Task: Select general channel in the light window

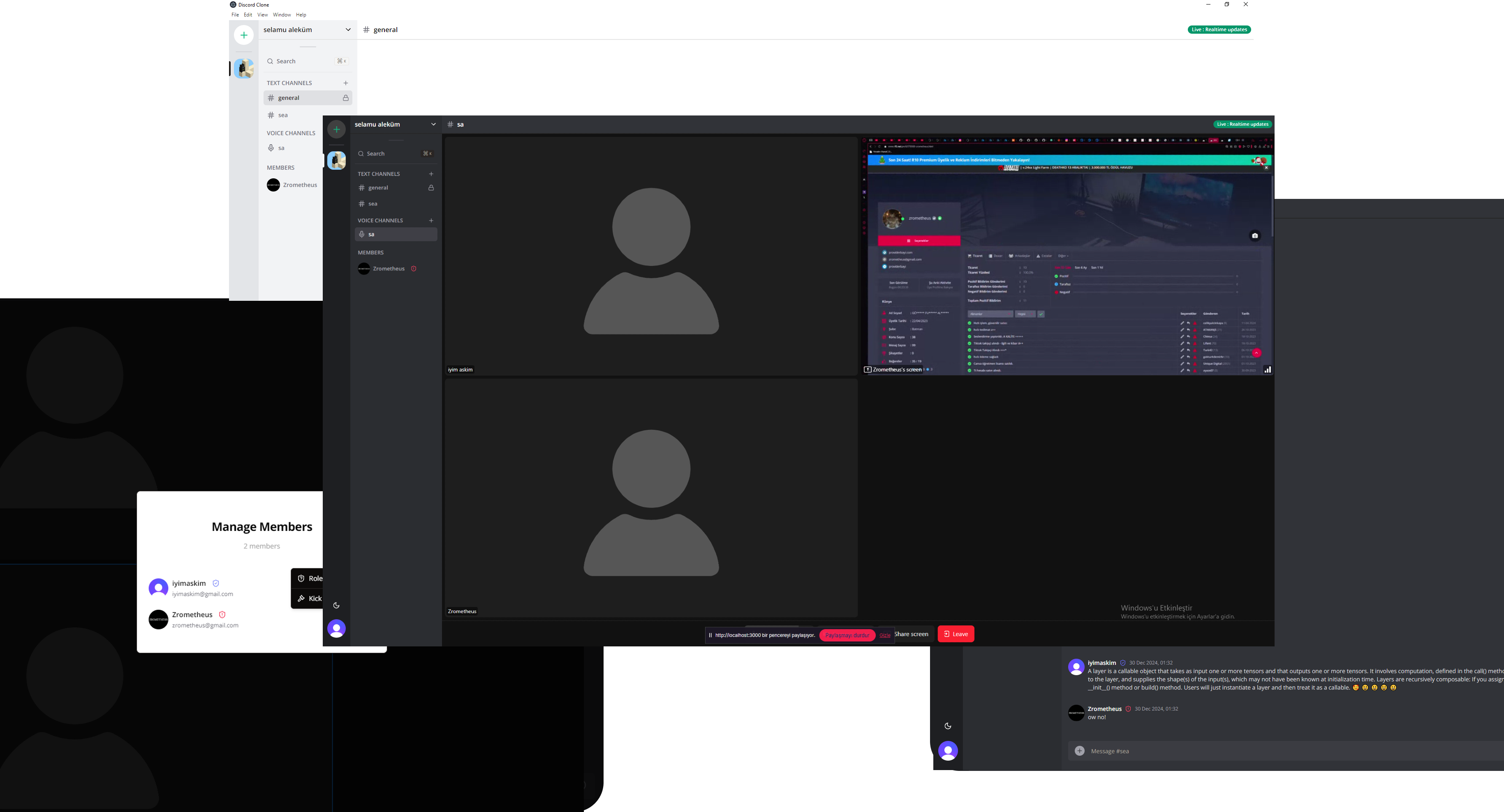Action: pos(307,98)
